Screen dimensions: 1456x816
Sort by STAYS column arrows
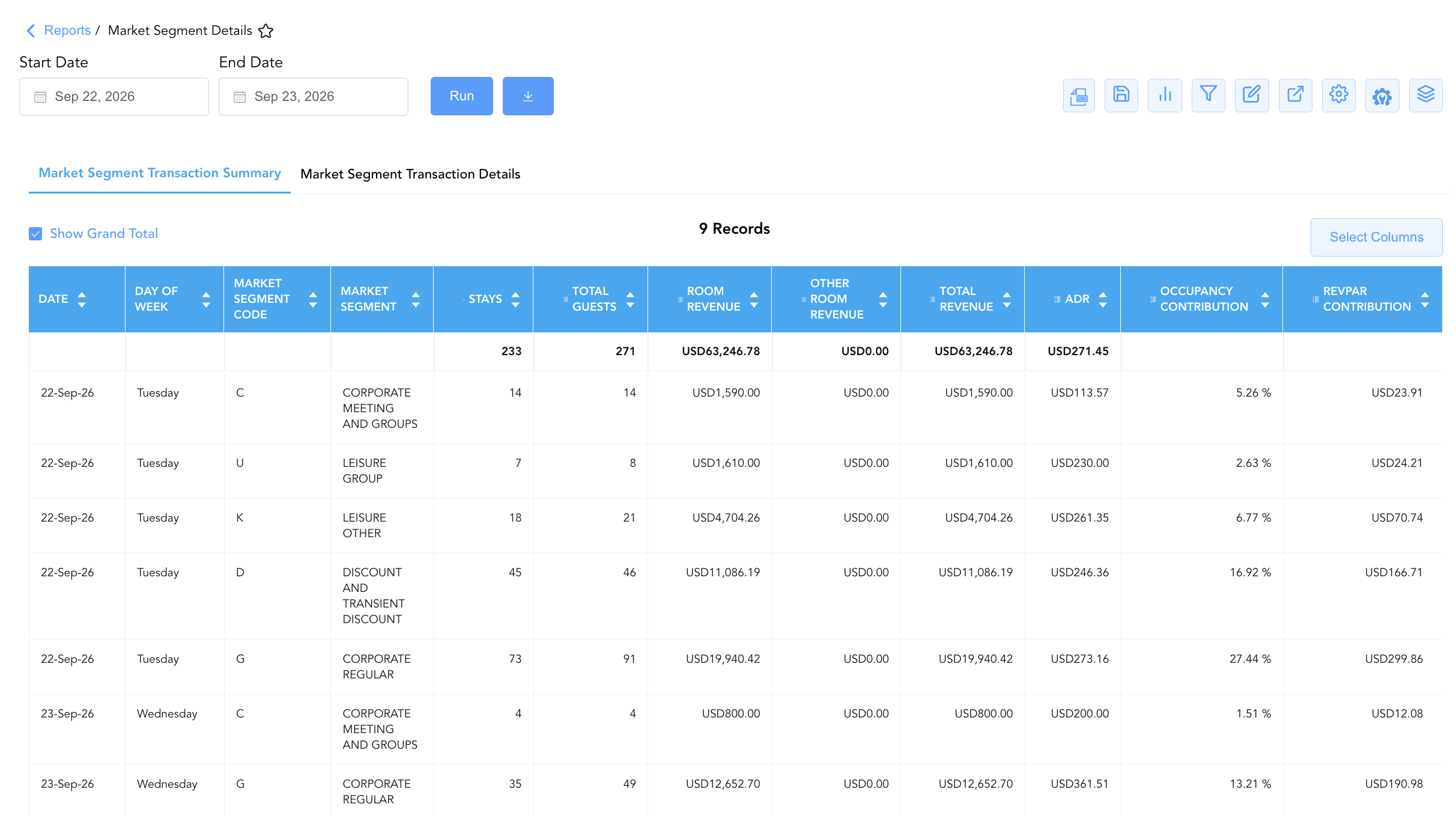pos(515,299)
